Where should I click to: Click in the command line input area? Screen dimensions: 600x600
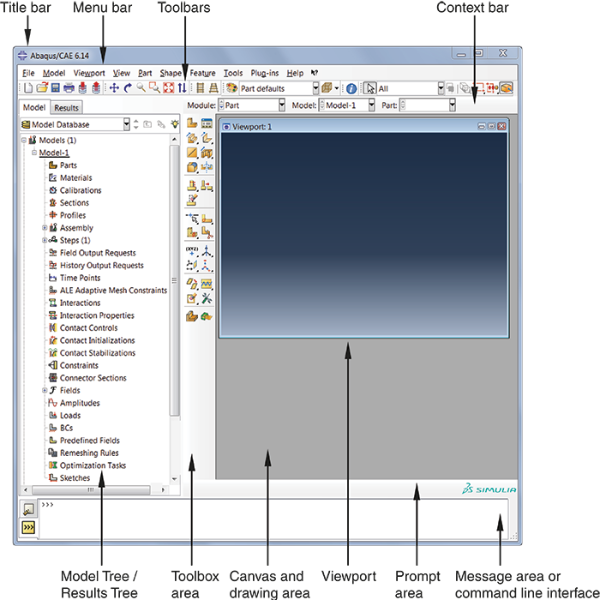[274, 518]
